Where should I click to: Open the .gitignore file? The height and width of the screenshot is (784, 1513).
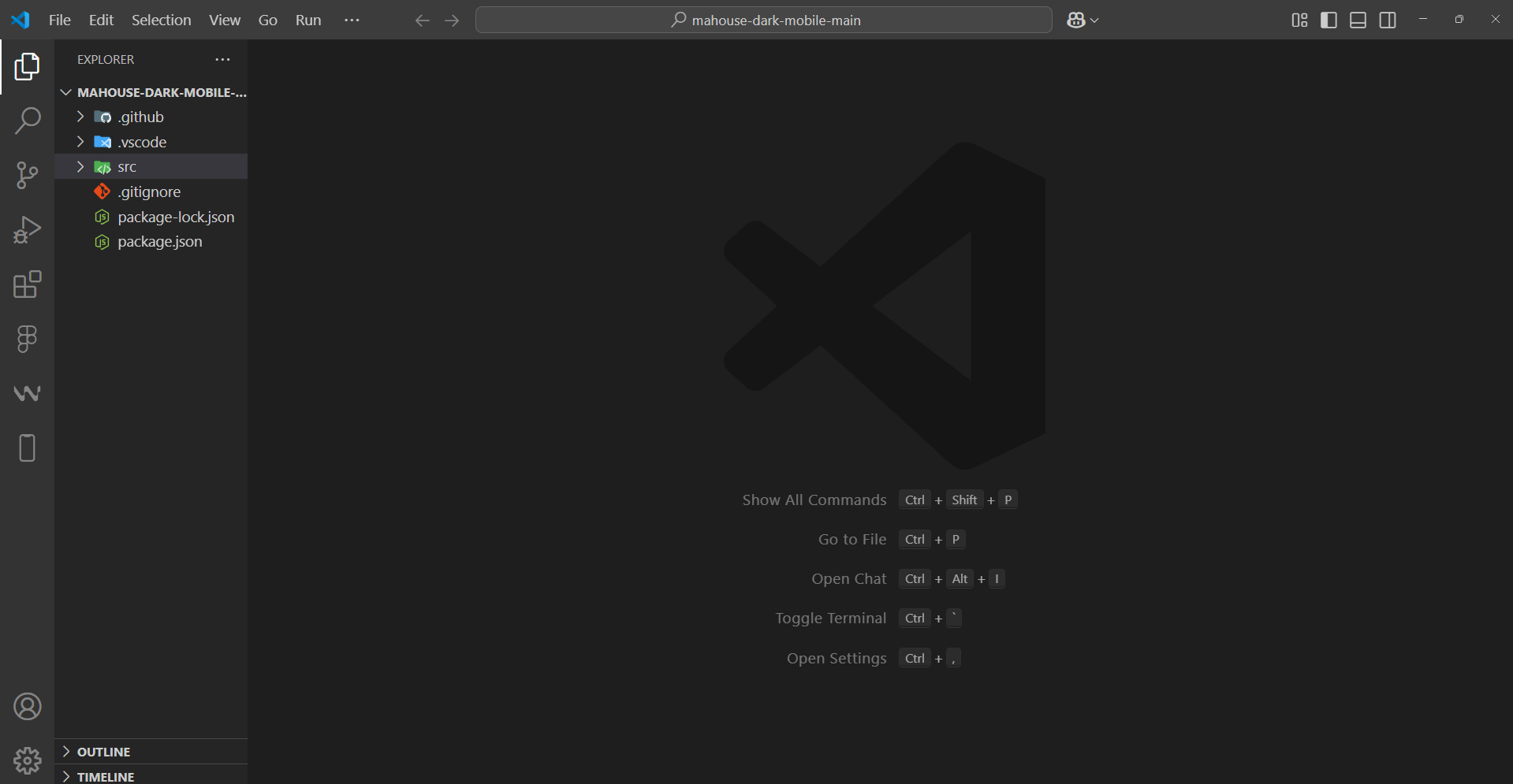(x=151, y=191)
